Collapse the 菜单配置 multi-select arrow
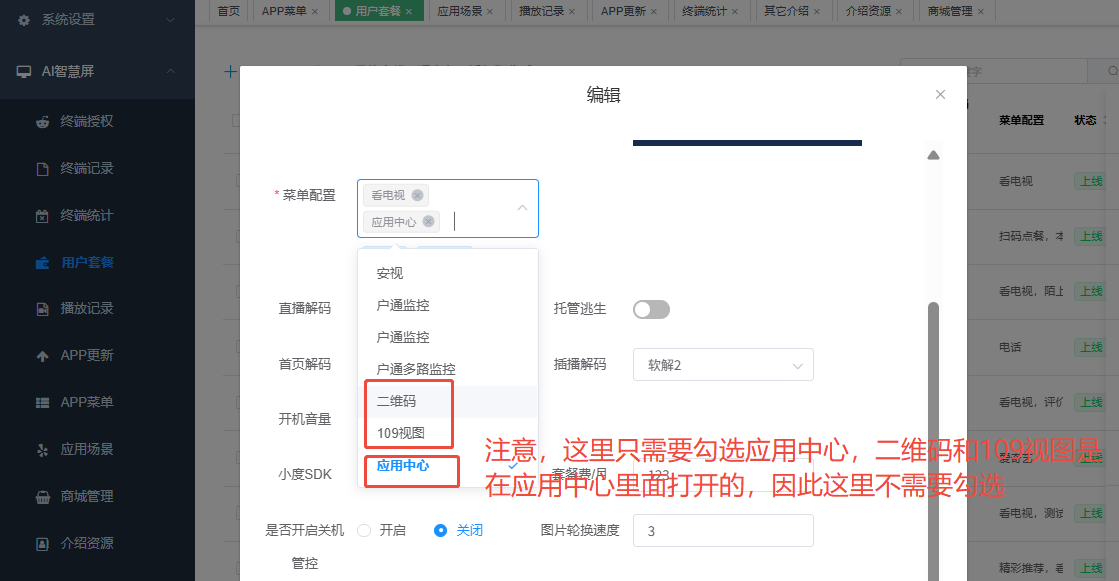This screenshot has width=1119, height=581. click(522, 208)
